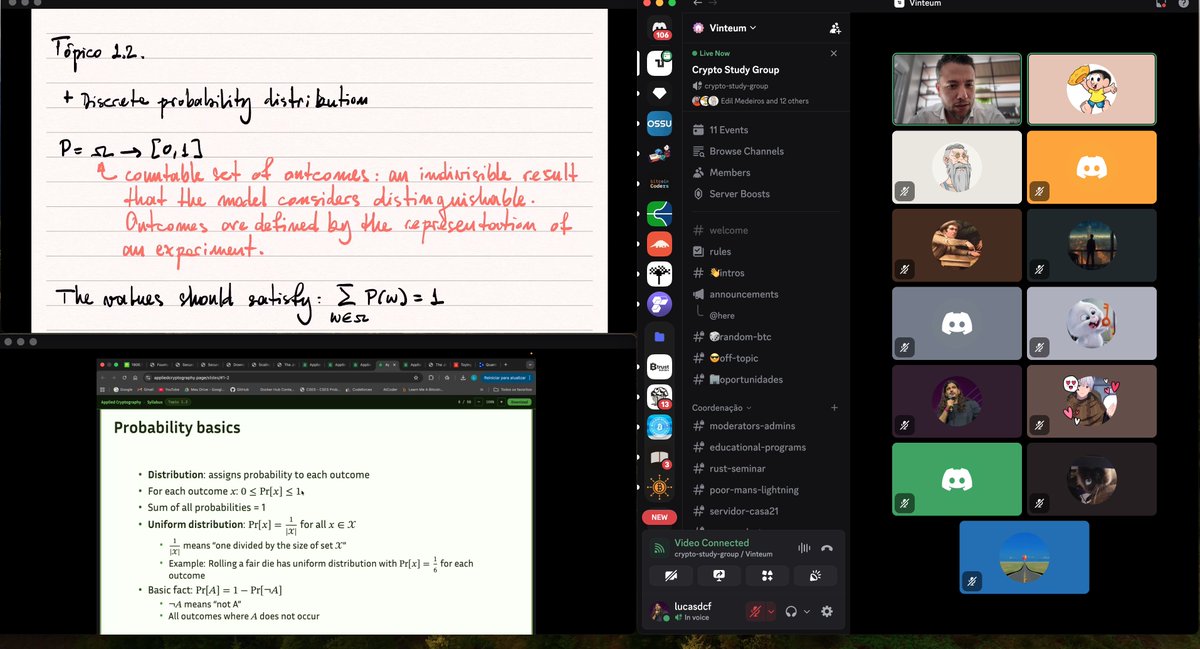Click the lucasdcf user profile area

[694, 611]
